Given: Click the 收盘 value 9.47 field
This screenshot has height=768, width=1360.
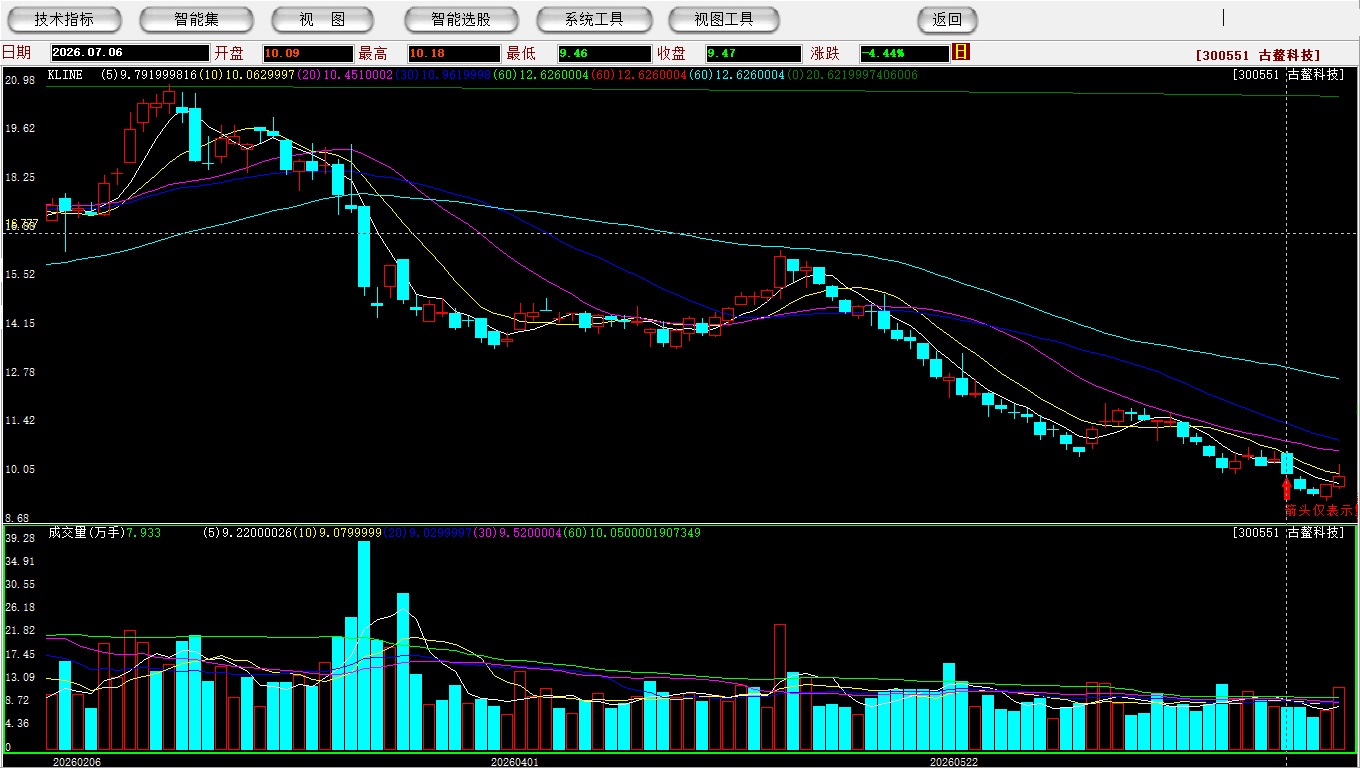Looking at the screenshot, I should [754, 53].
